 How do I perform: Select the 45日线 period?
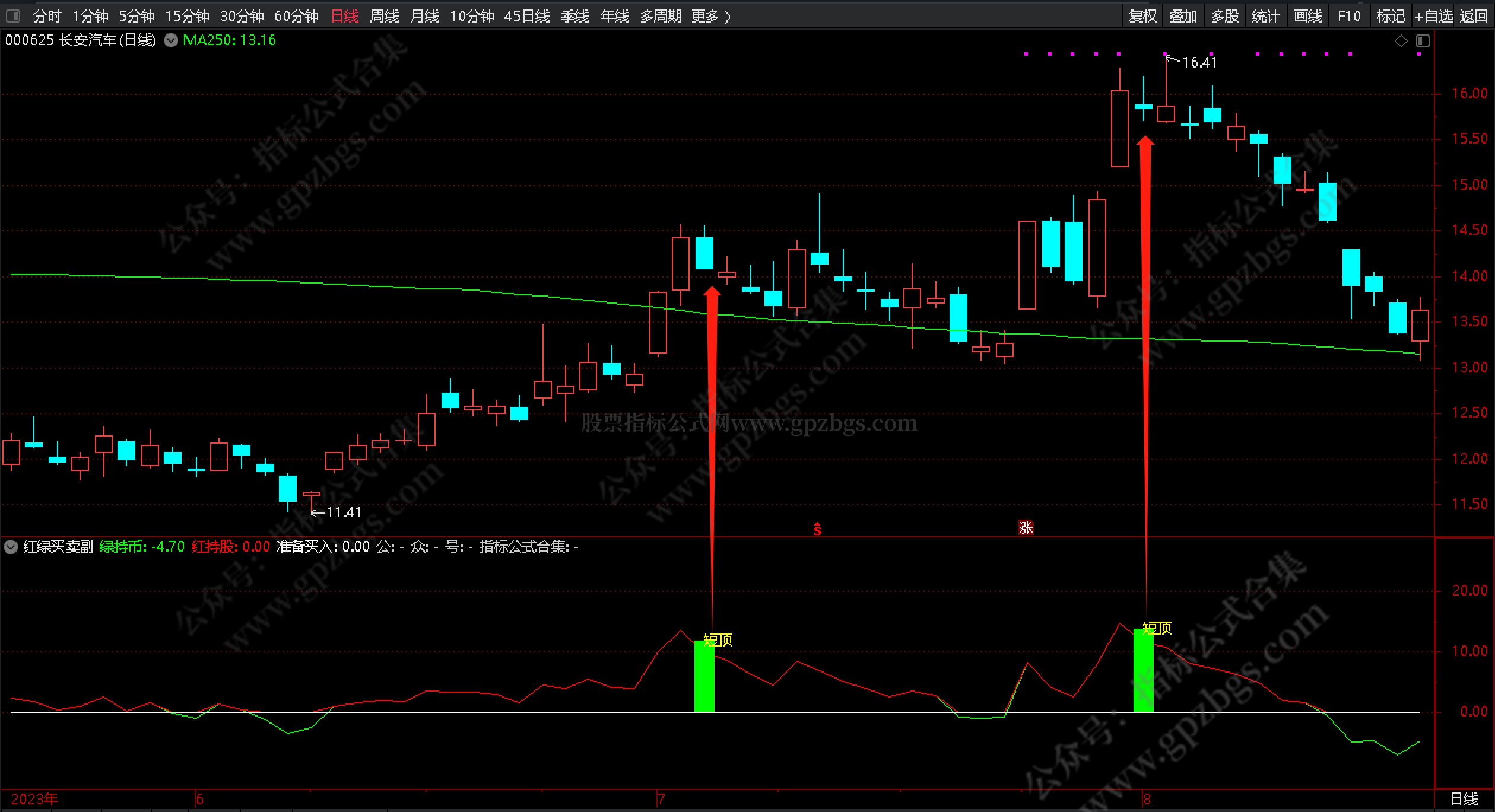tap(527, 16)
